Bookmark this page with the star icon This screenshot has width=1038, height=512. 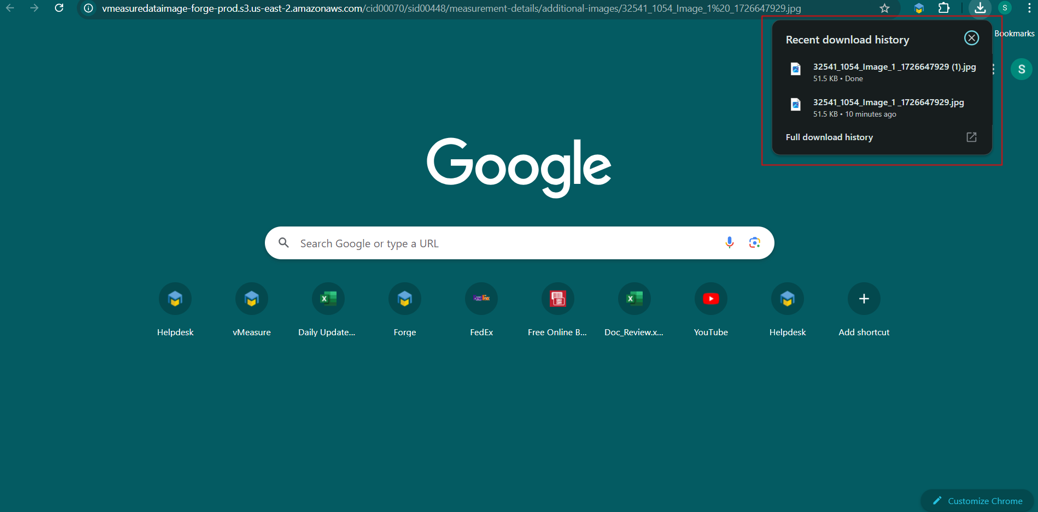tap(884, 8)
